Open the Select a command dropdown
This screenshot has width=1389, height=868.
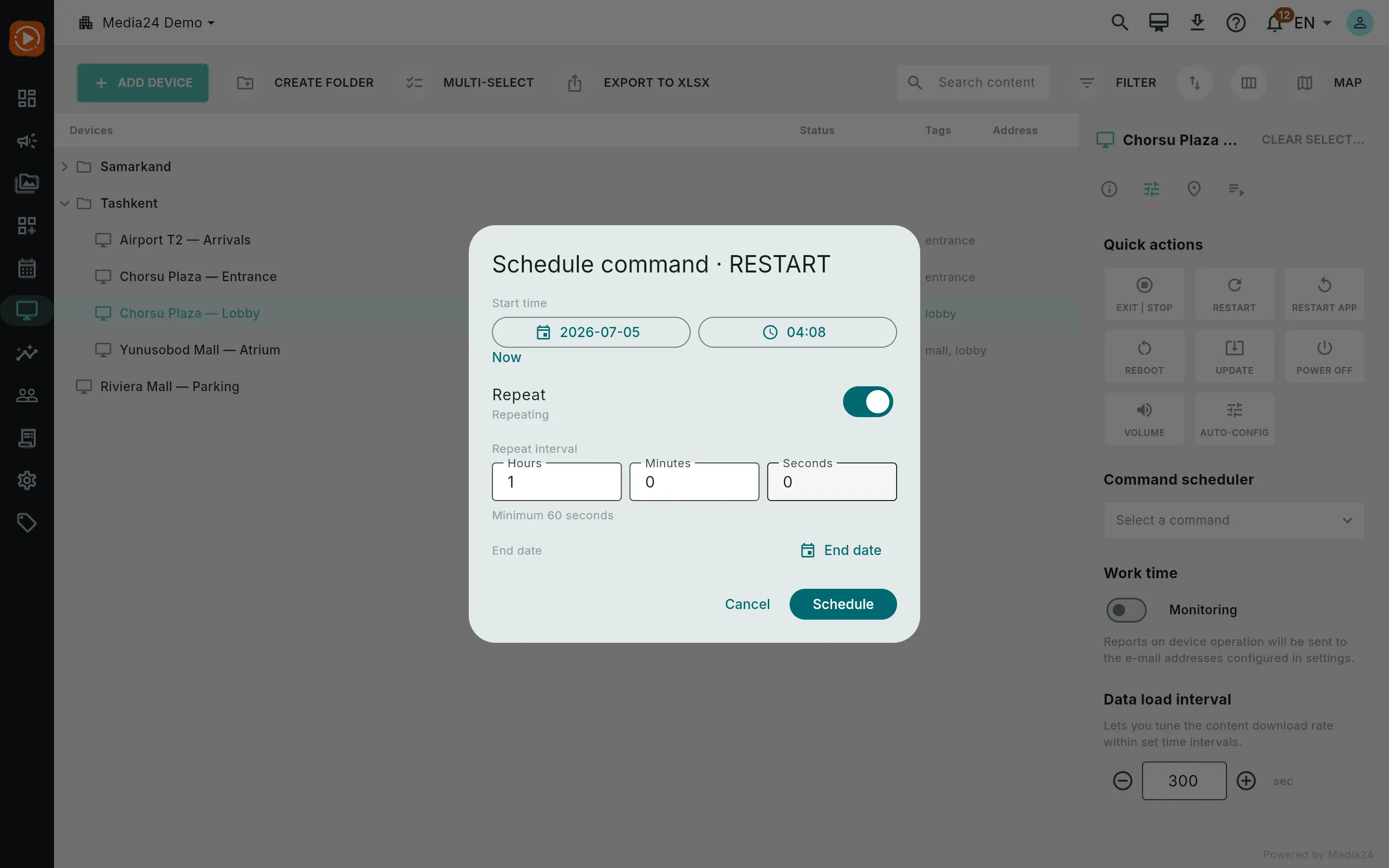coord(1234,520)
